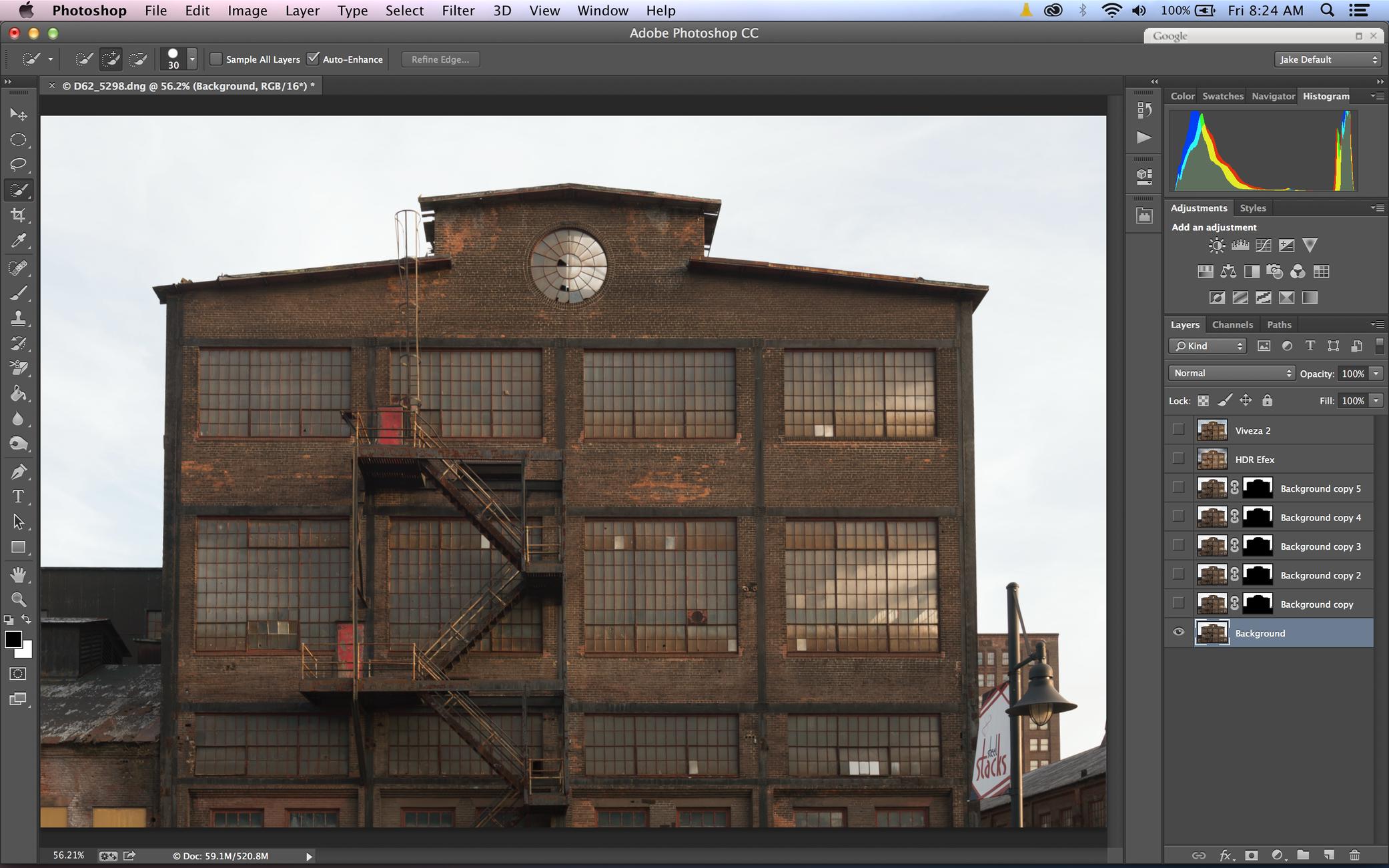
Task: Uncheck the Auto-Enhance option
Action: tap(313, 59)
